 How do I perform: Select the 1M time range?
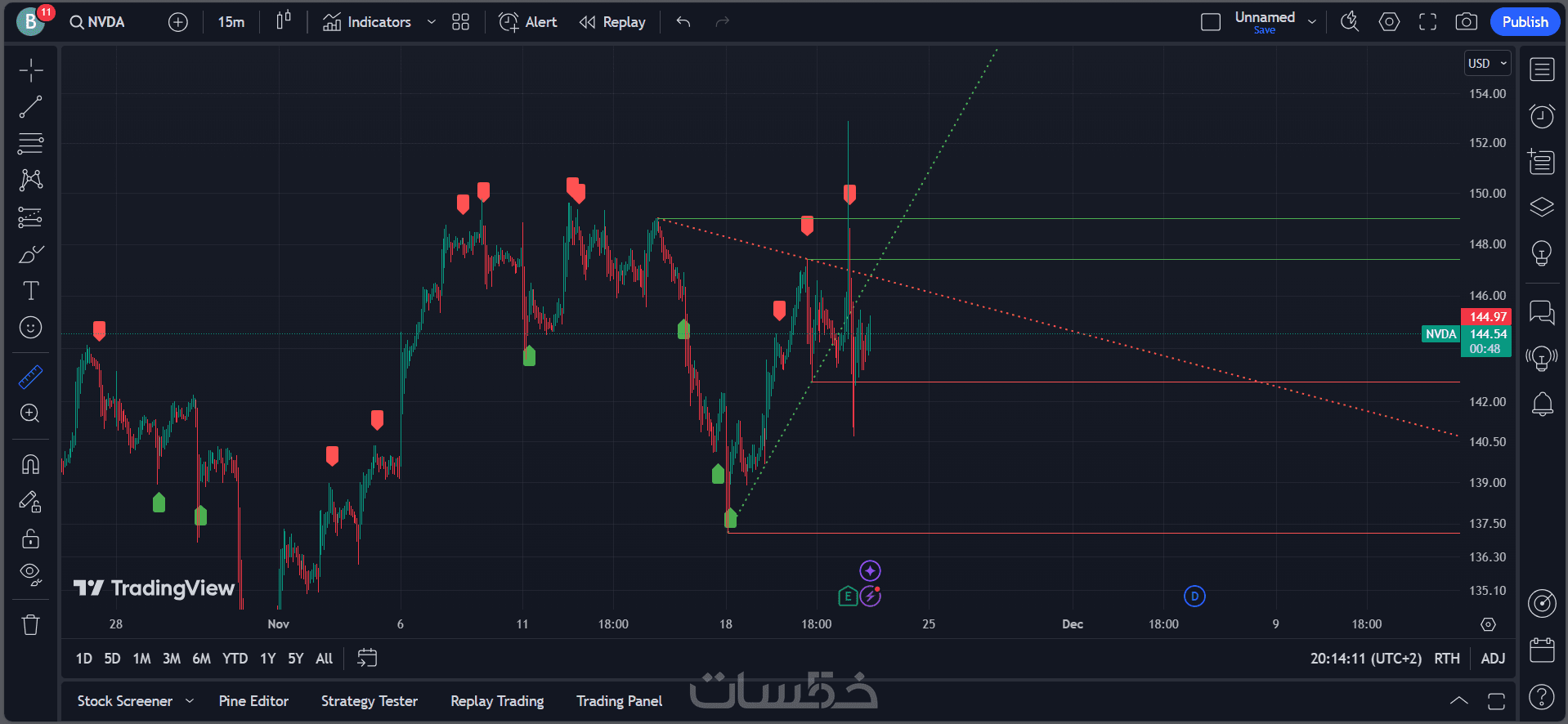141,659
